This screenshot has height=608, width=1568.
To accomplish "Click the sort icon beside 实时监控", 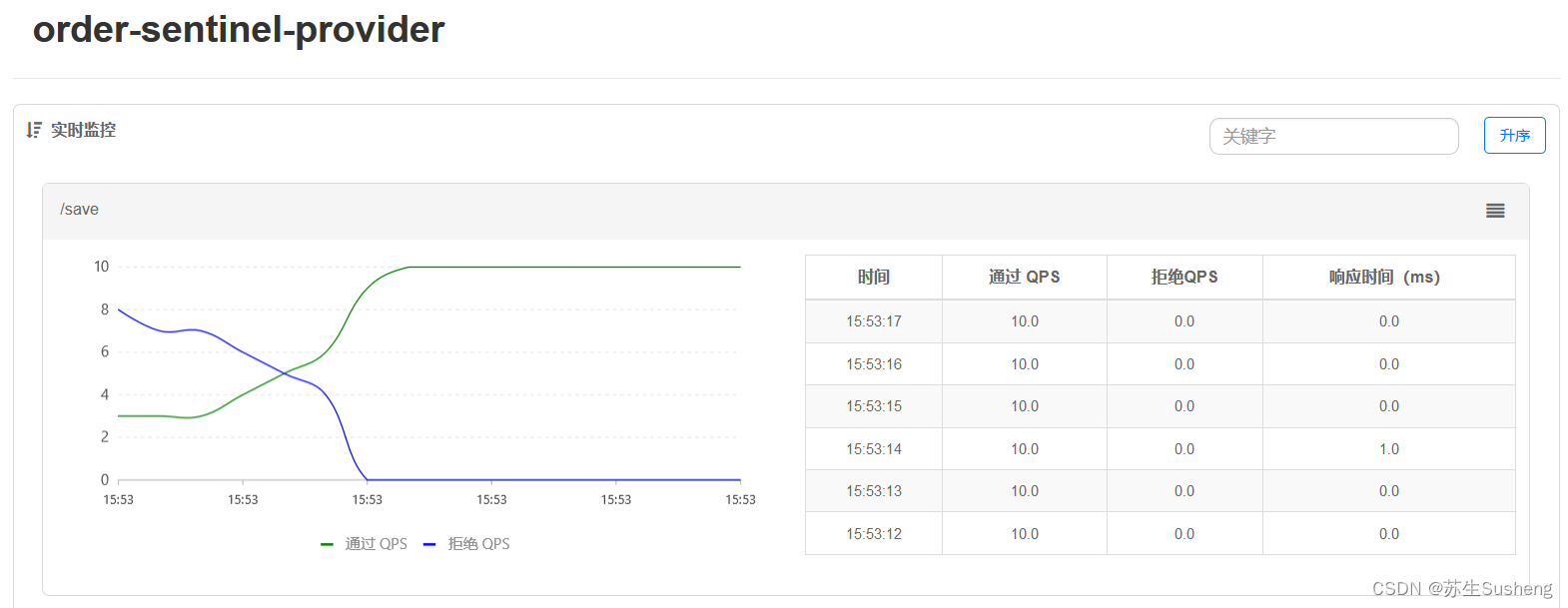I will 34,130.
